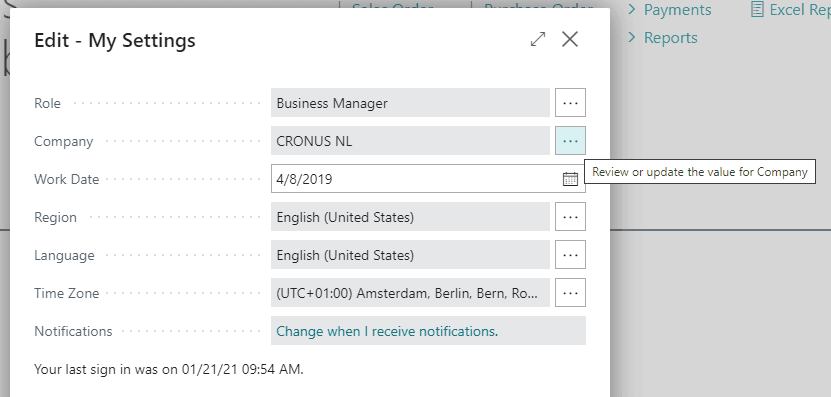Expand the Reports menu group
Screen dimensions: 831x397
click(x=662, y=38)
